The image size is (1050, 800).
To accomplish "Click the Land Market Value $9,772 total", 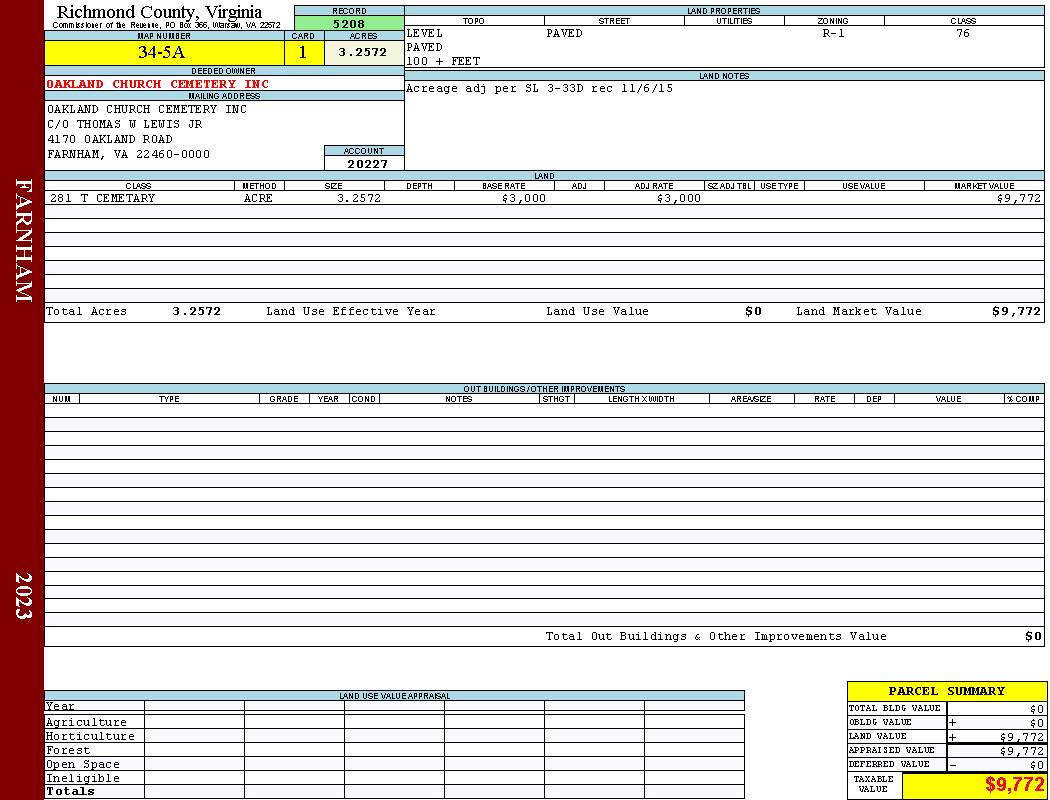I will [1017, 311].
